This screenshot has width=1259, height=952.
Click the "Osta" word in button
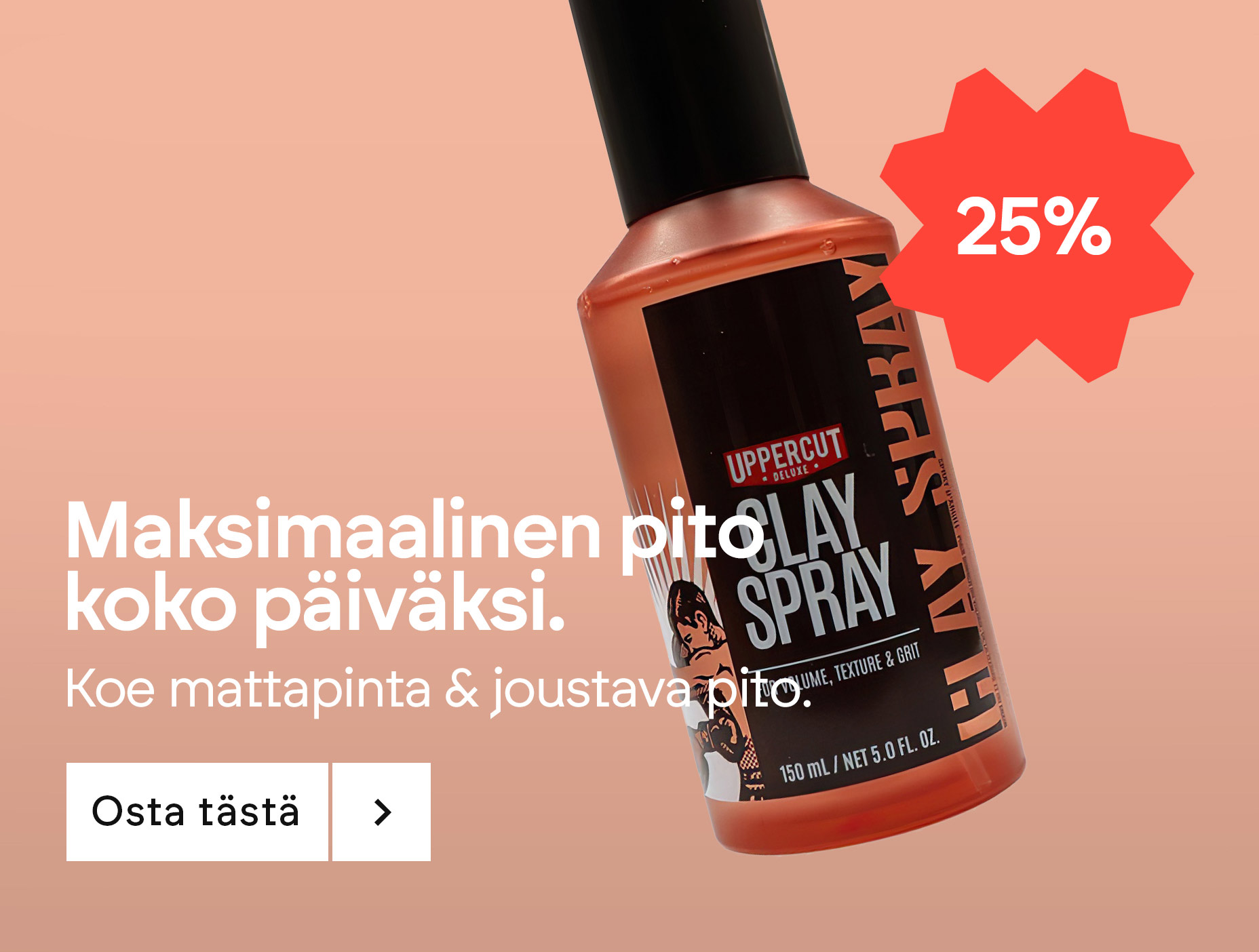click(138, 812)
